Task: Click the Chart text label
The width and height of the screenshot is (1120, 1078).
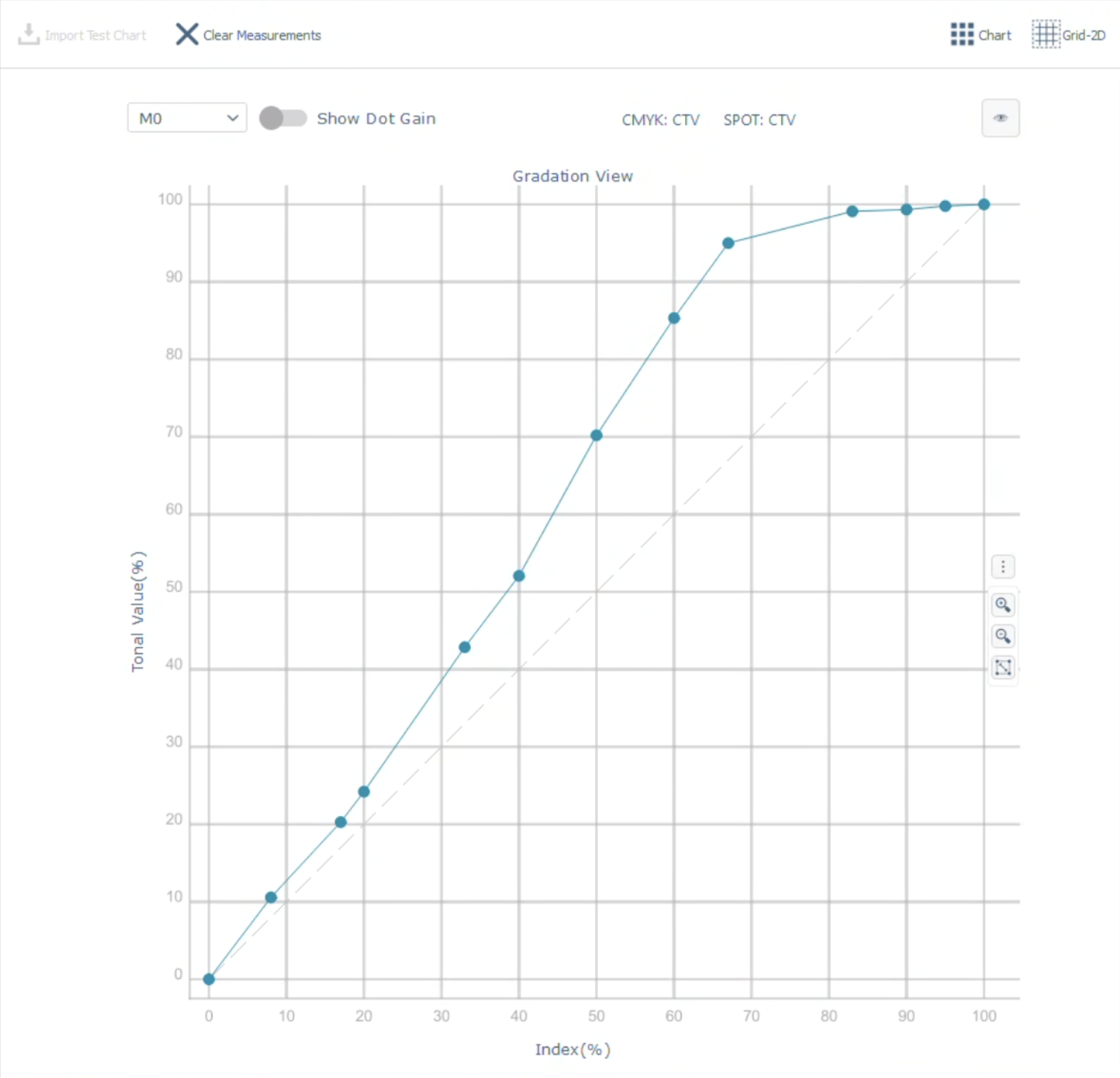Action: [994, 35]
